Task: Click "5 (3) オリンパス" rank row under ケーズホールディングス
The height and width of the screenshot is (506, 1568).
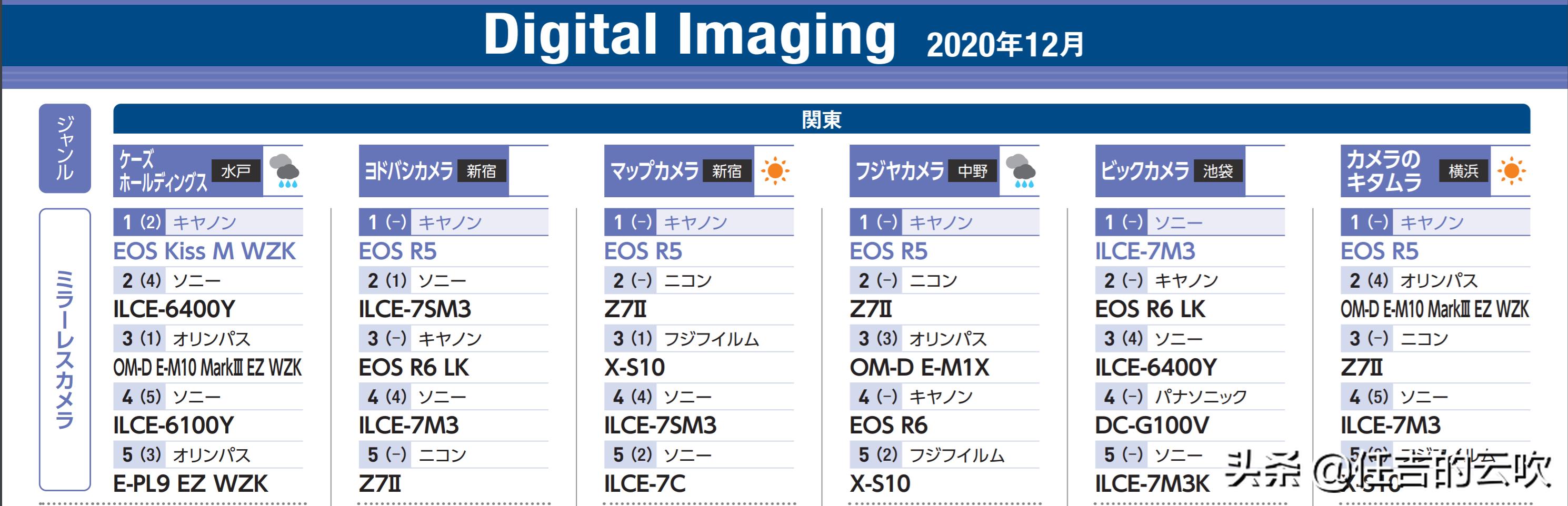Action: click(x=208, y=455)
